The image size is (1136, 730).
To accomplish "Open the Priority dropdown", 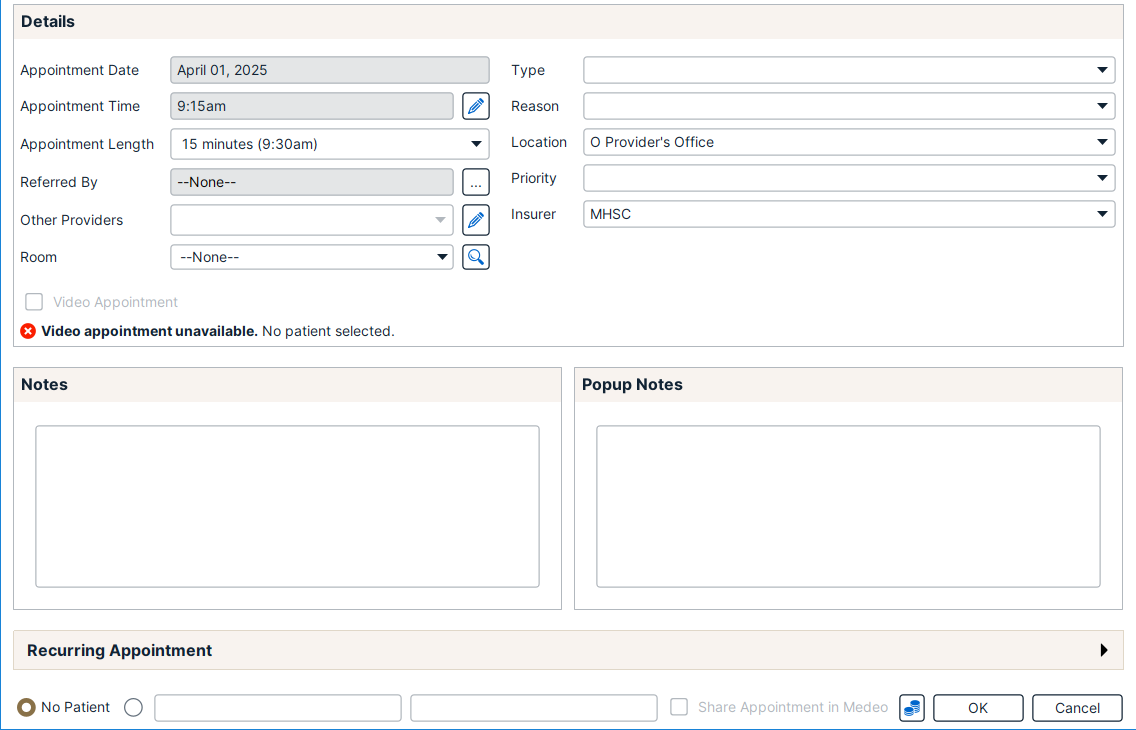I will click(848, 178).
